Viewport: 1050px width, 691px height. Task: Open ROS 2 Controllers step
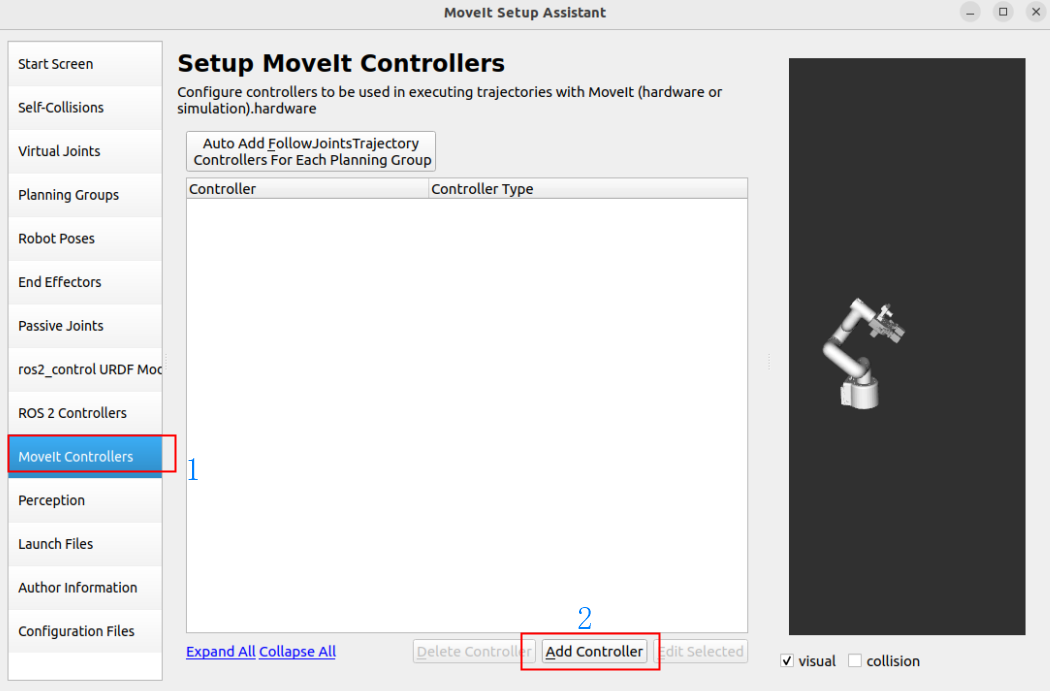(x=85, y=413)
